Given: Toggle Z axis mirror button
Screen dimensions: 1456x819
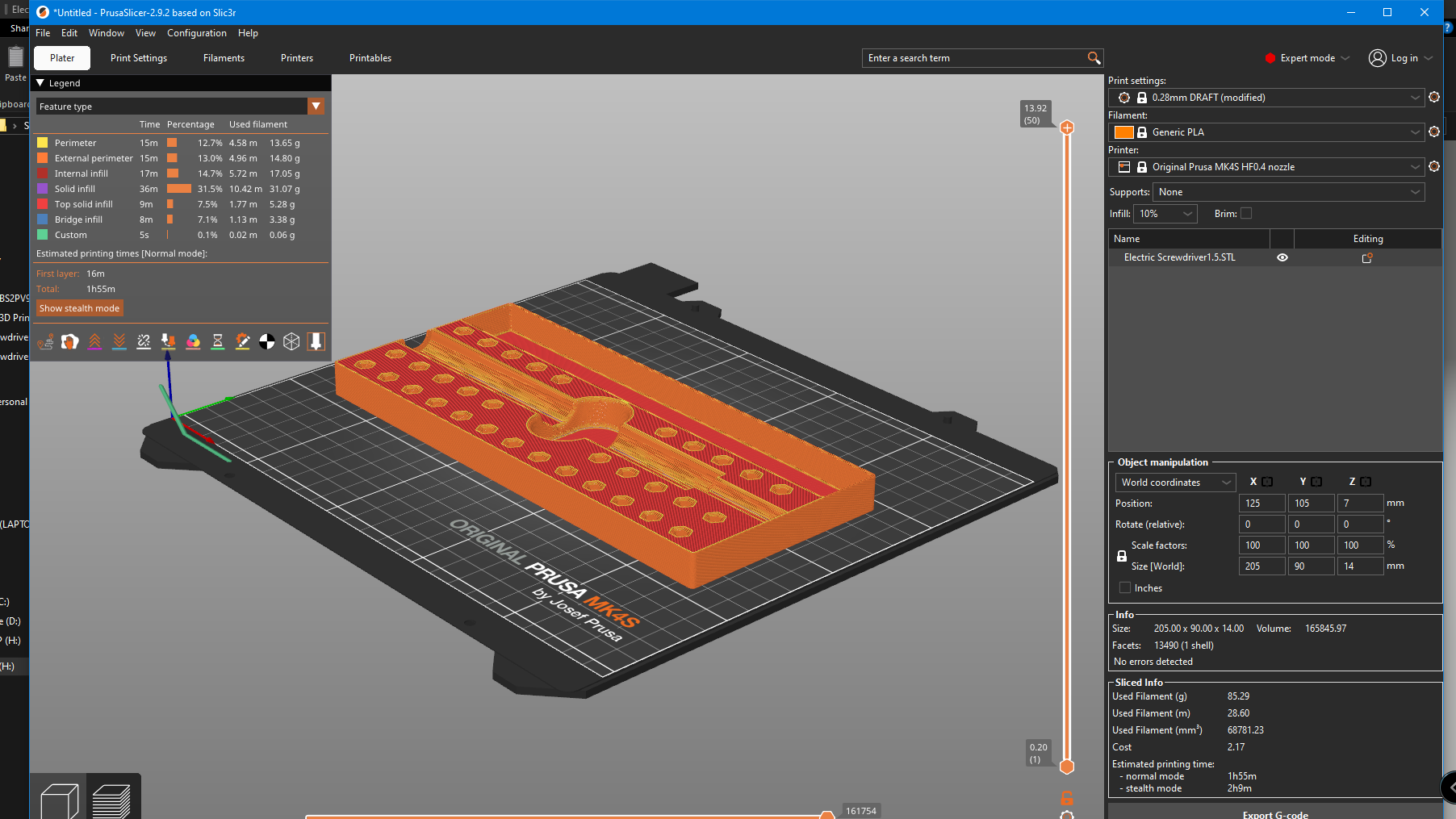Looking at the screenshot, I should (1366, 482).
